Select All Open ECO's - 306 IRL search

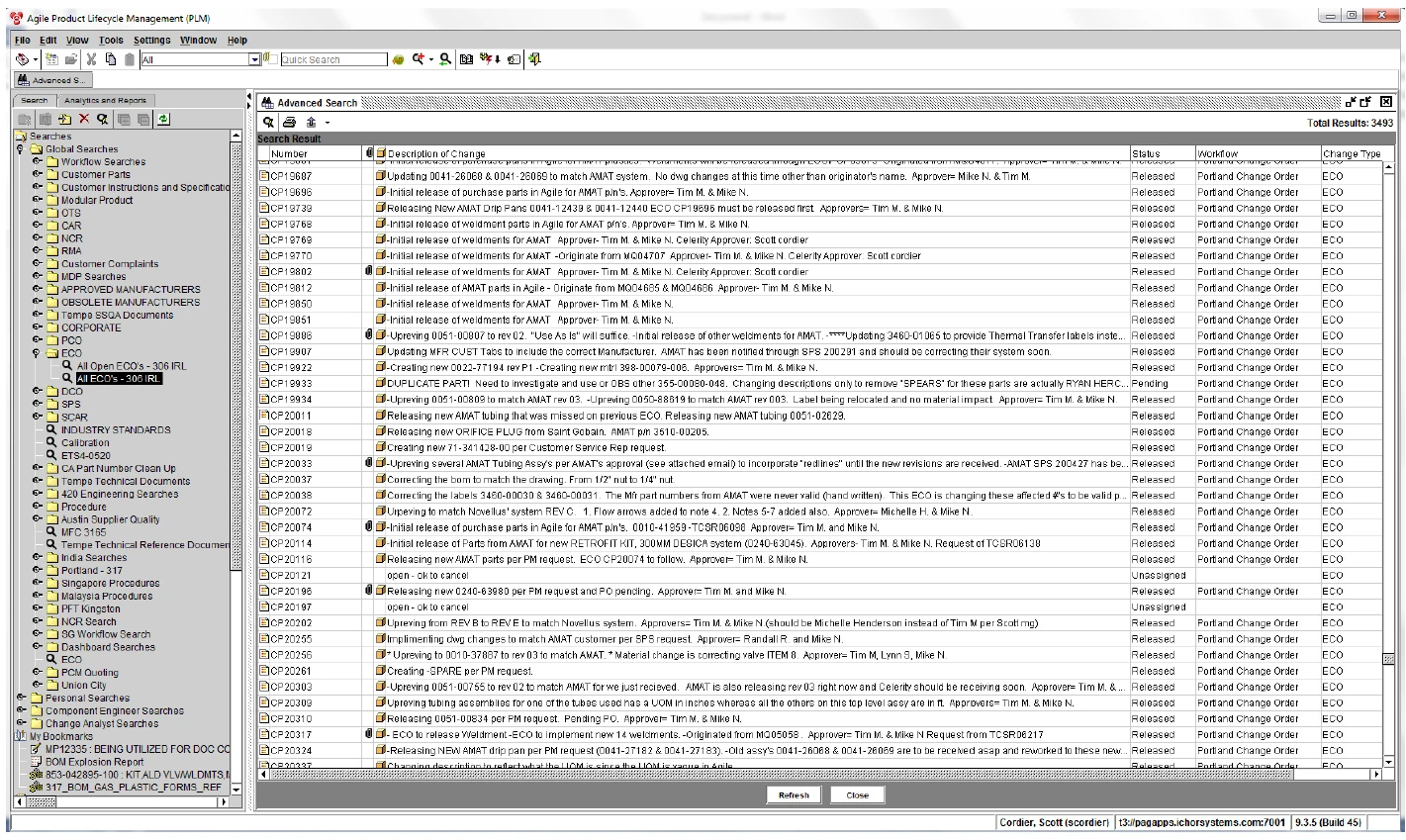point(131,366)
